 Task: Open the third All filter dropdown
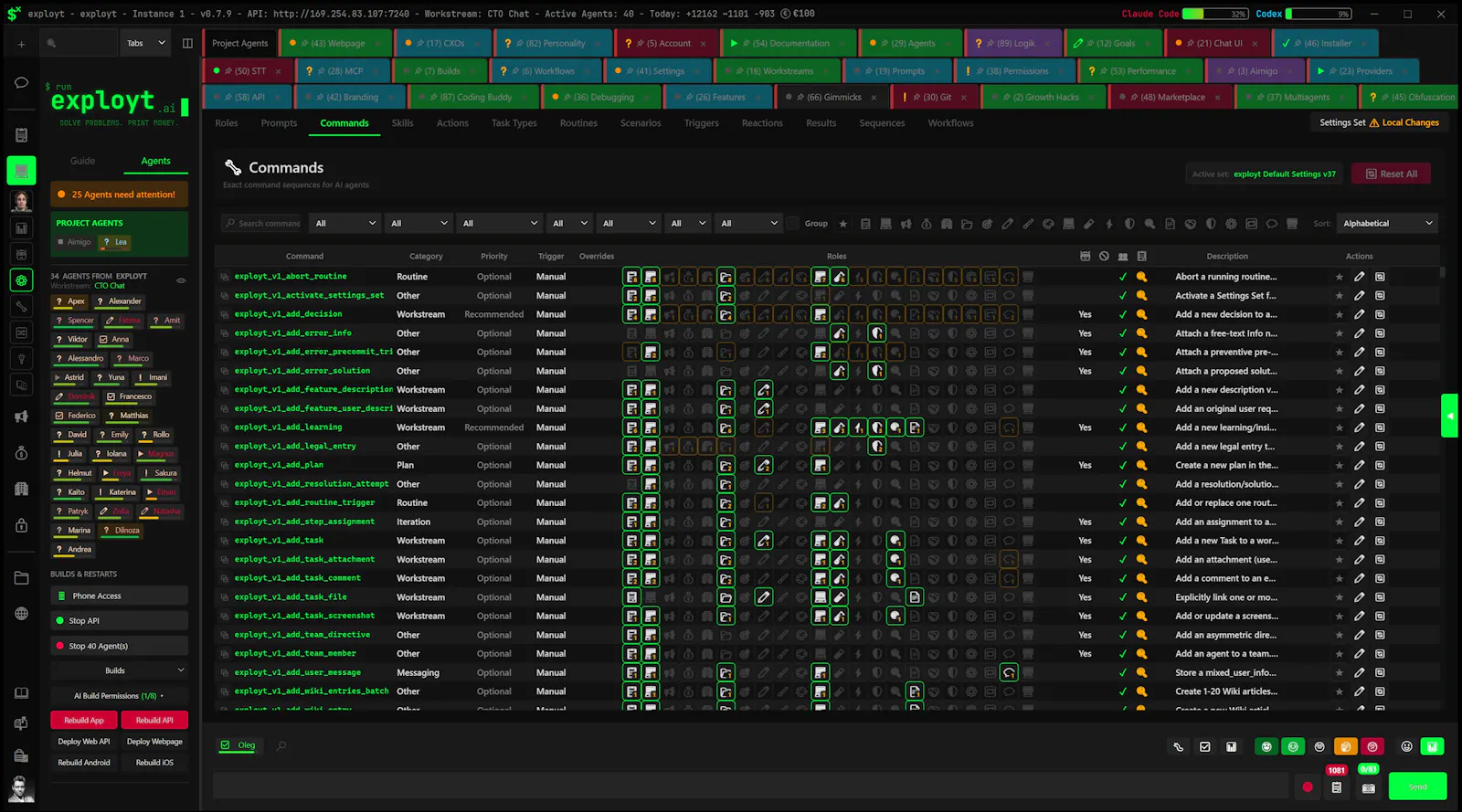coord(500,224)
